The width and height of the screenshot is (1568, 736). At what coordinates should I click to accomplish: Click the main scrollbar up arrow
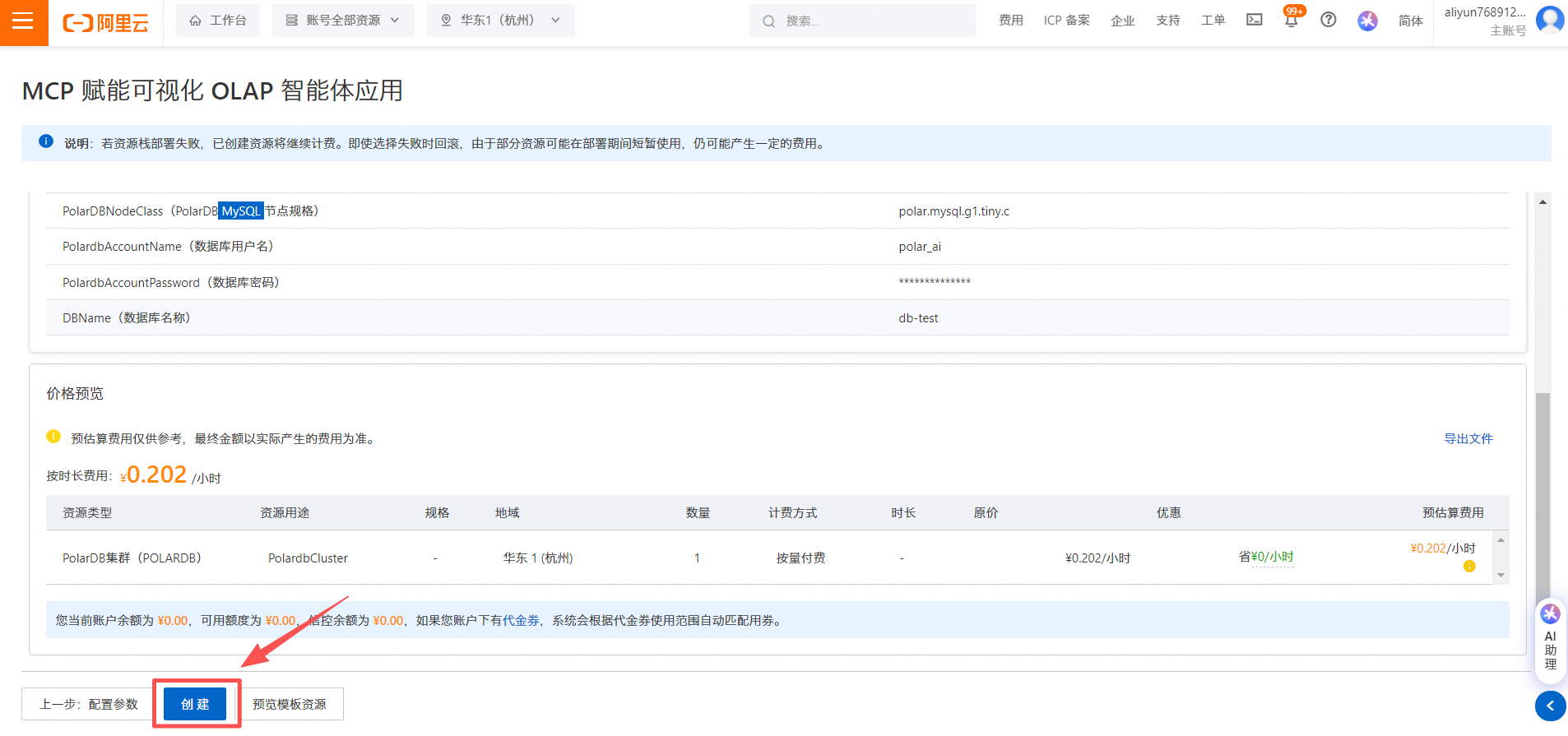1542,201
